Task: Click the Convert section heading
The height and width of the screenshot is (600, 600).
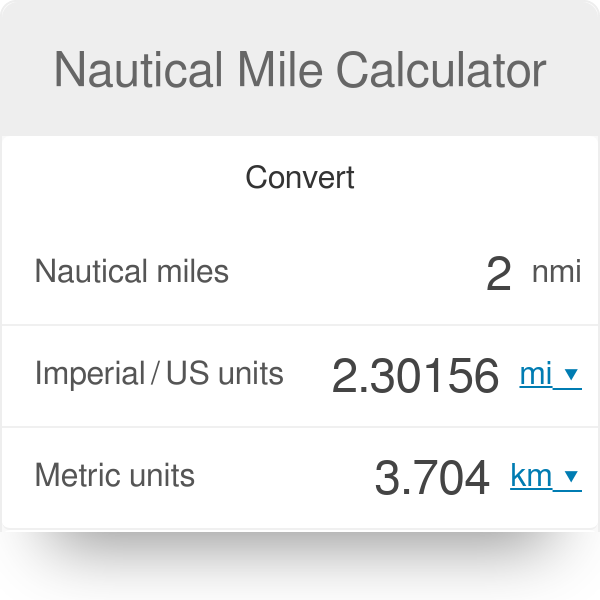Action: [x=300, y=178]
